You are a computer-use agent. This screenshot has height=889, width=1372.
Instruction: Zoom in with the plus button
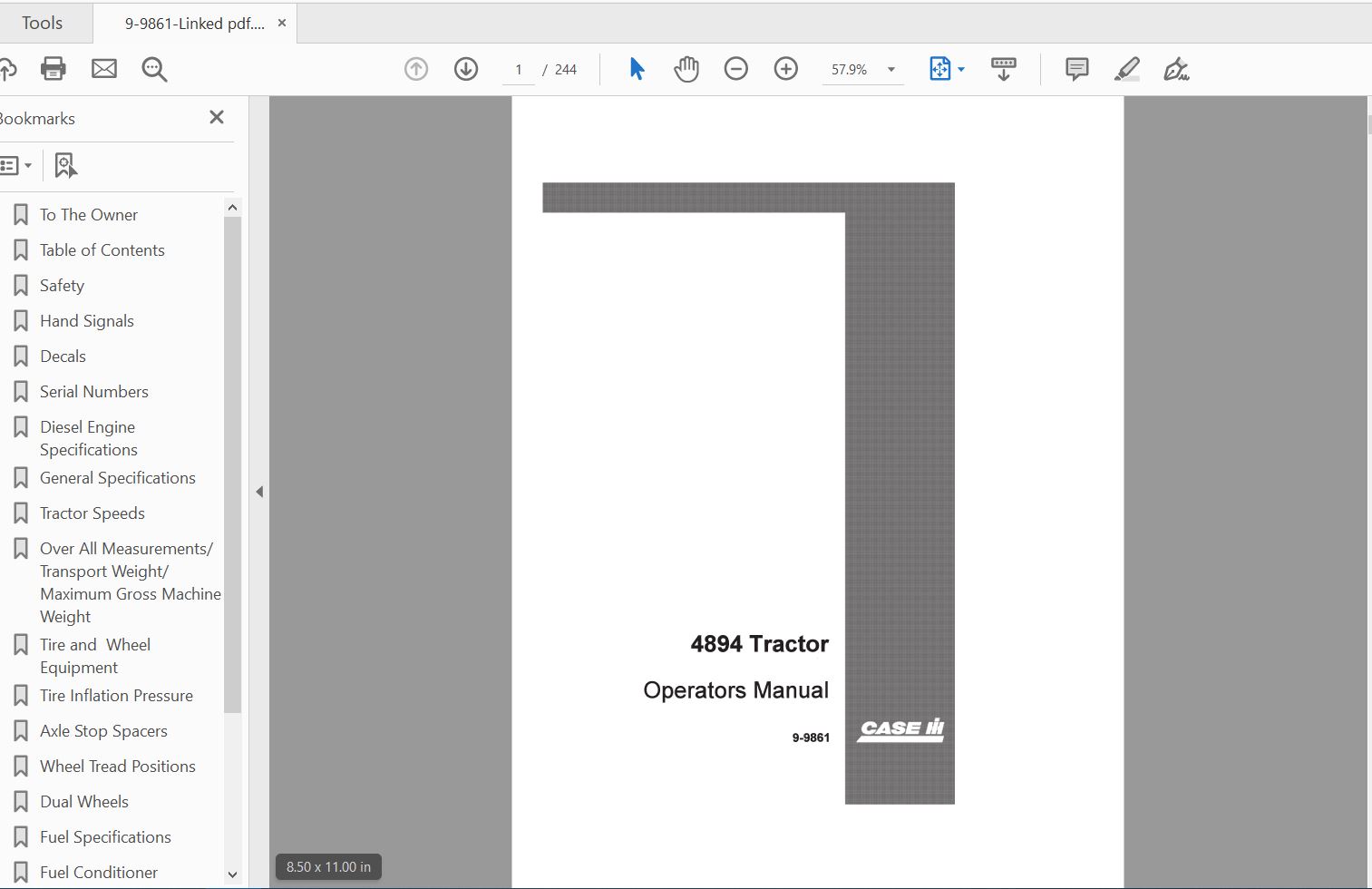point(786,69)
